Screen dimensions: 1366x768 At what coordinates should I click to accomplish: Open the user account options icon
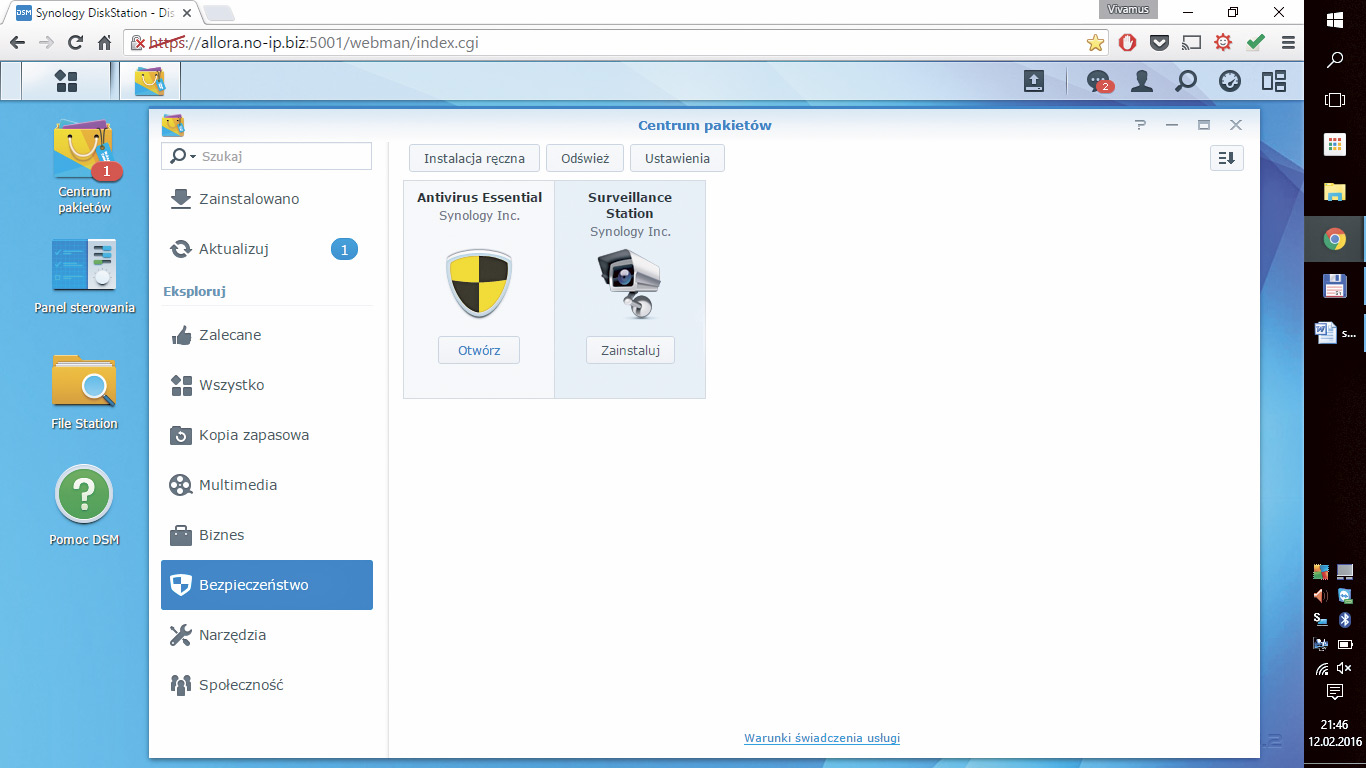(x=1141, y=81)
